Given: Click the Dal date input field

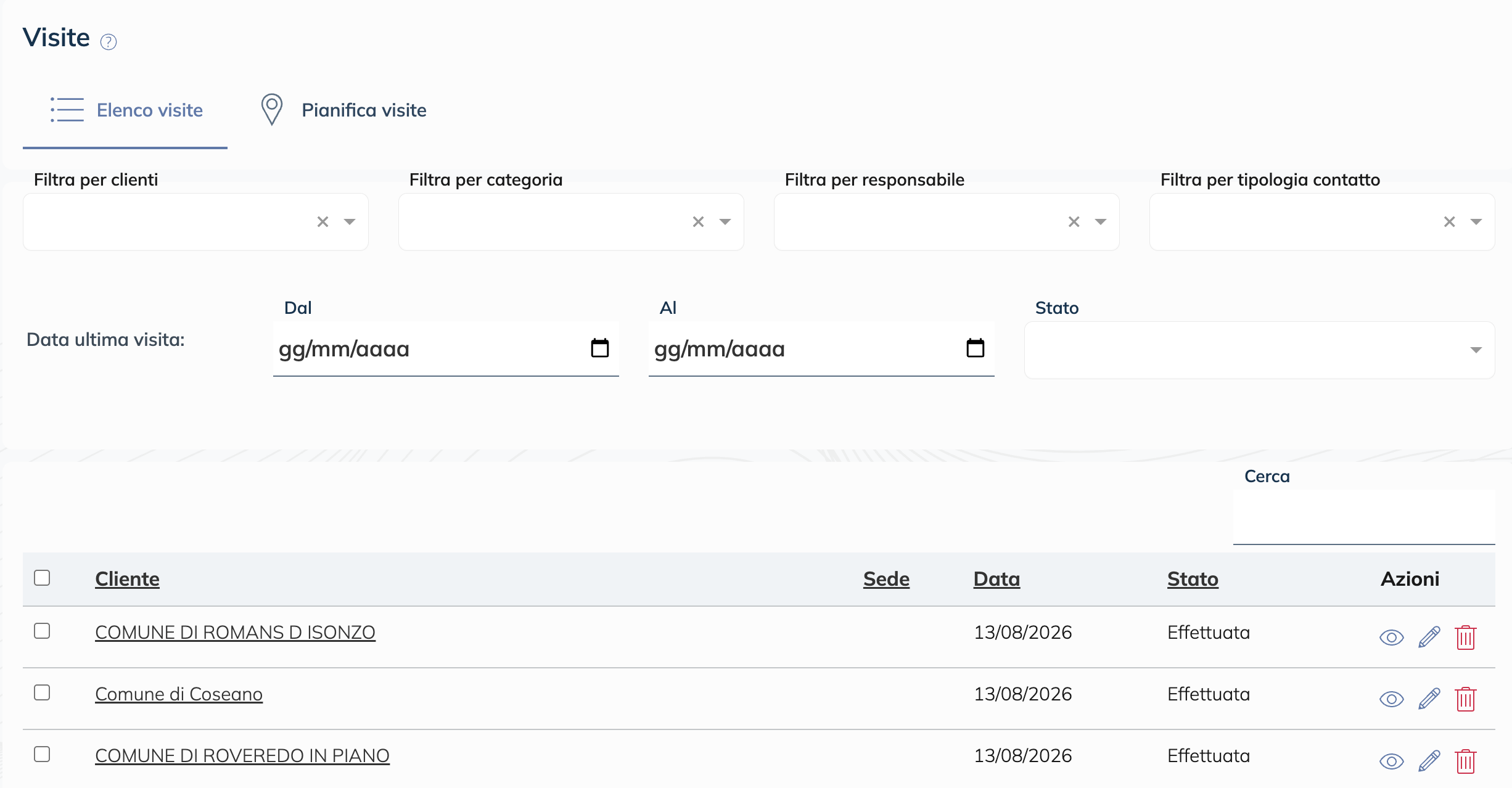Looking at the screenshot, I should pyautogui.click(x=446, y=349).
